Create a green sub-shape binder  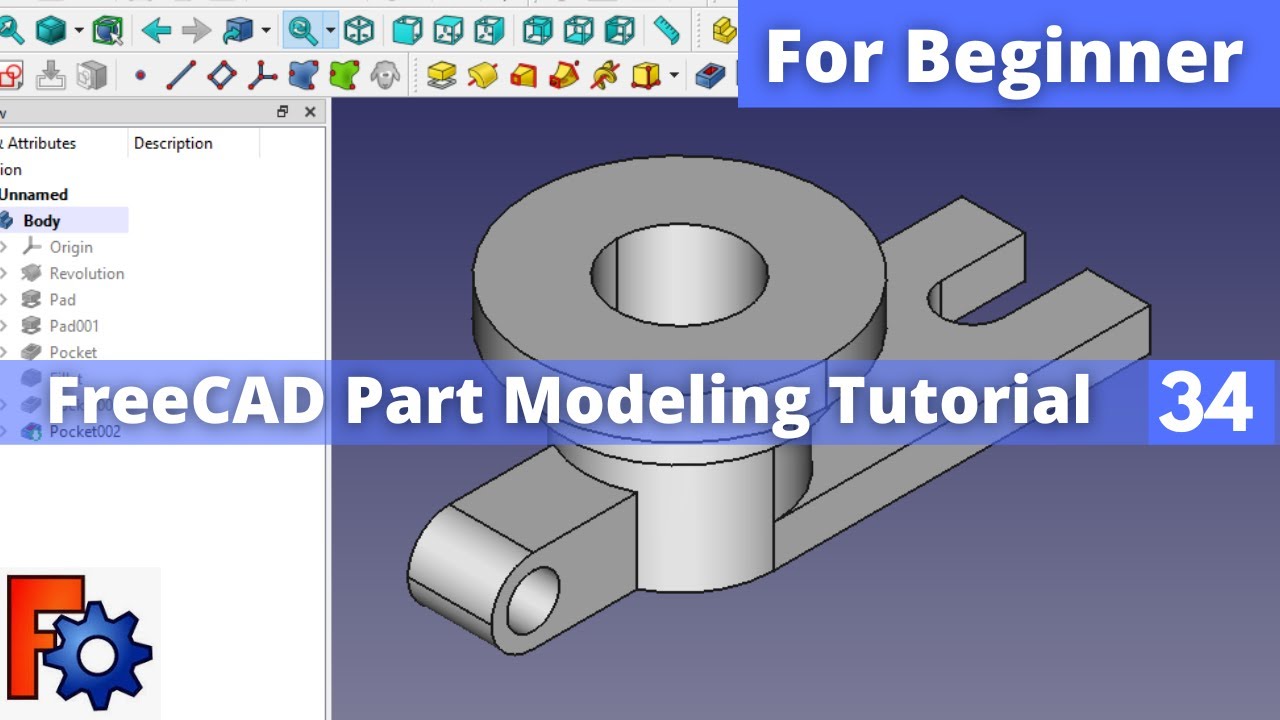click(x=343, y=74)
